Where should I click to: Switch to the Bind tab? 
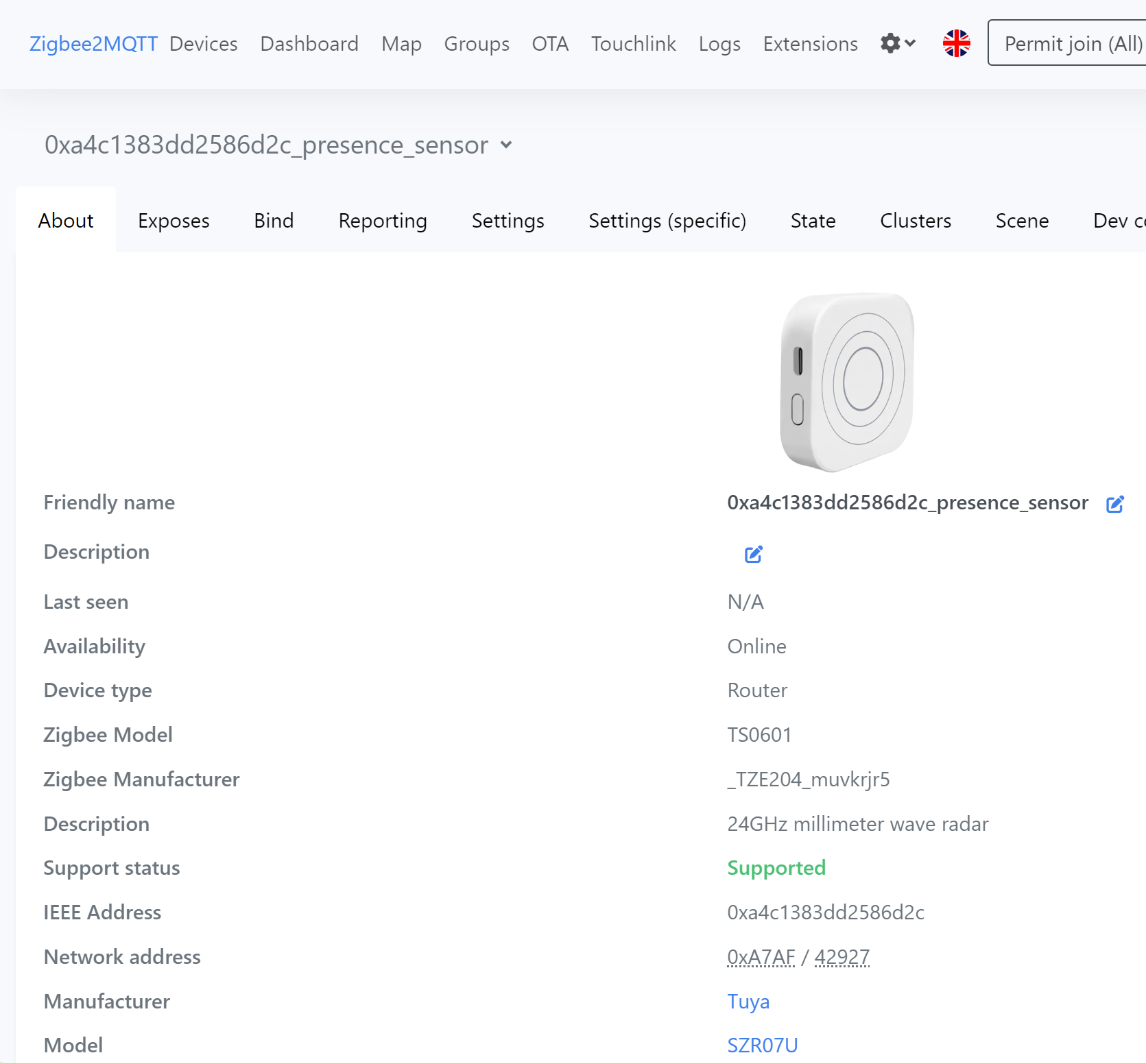[274, 220]
